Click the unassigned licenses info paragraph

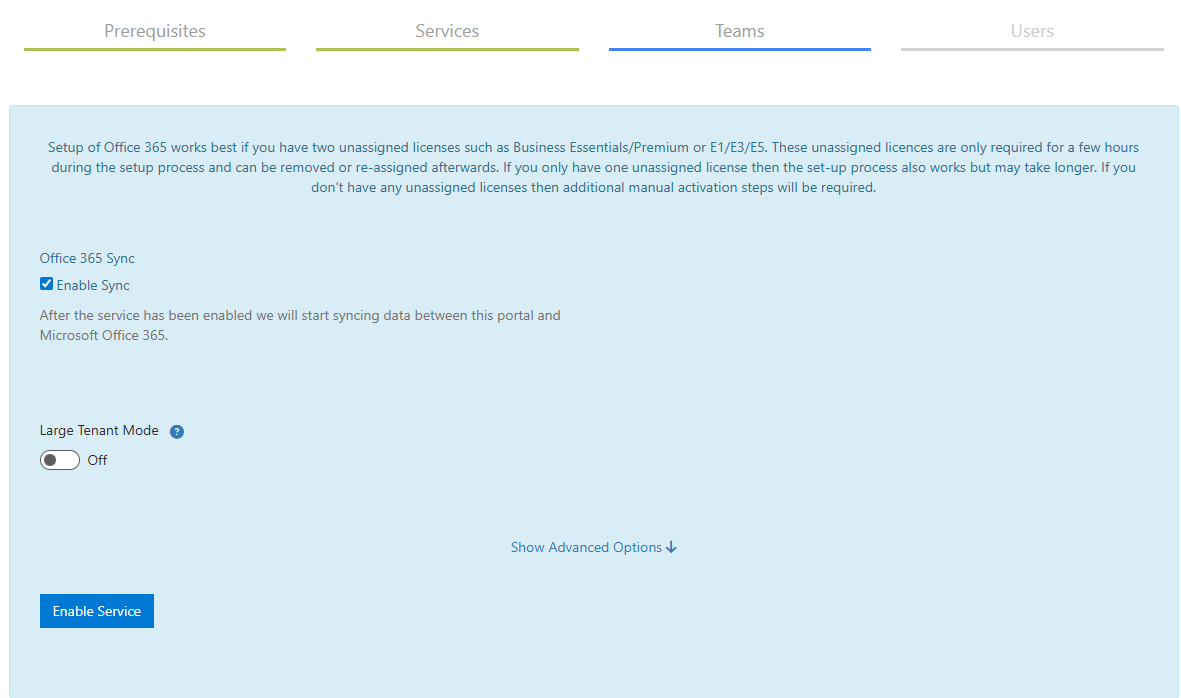point(593,167)
